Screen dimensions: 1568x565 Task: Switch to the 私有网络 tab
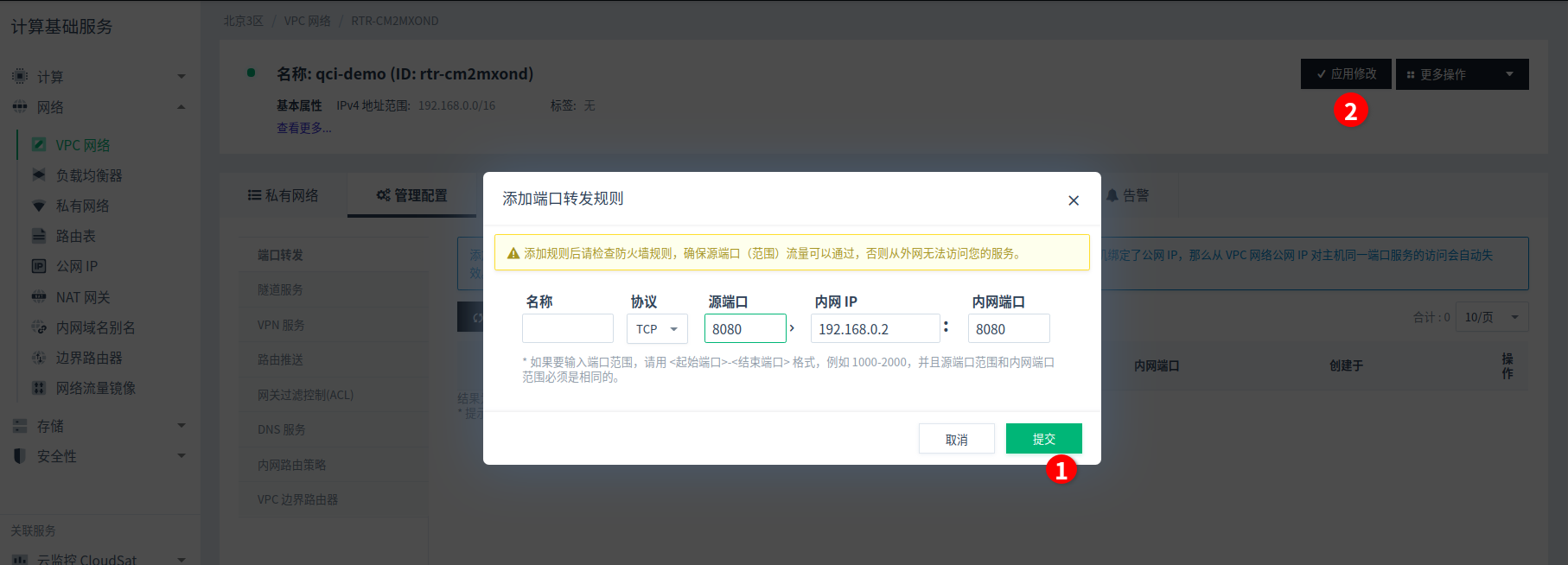click(x=283, y=196)
